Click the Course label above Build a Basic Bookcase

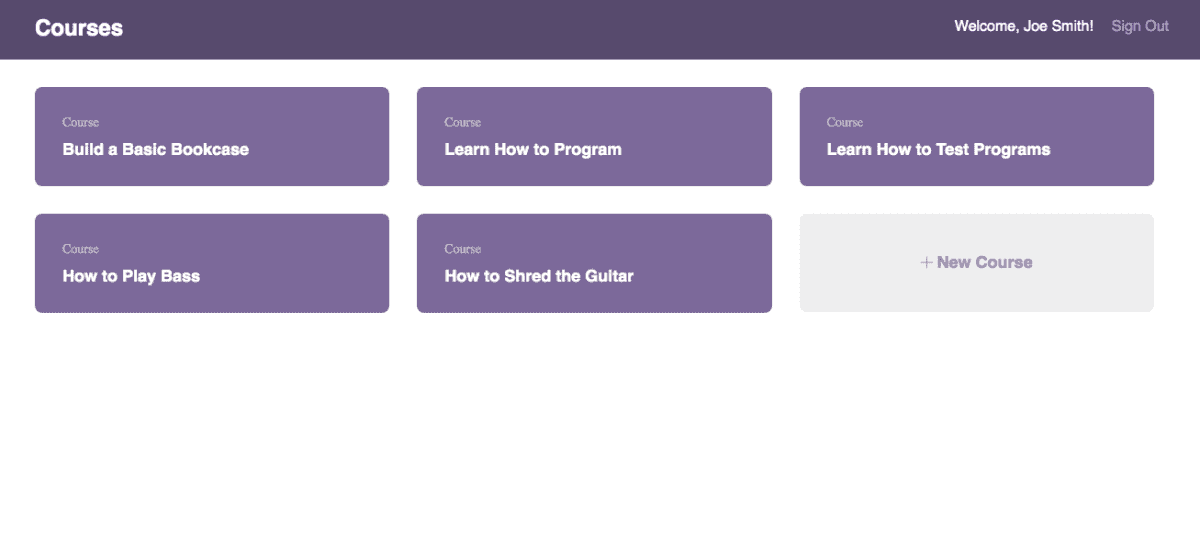click(81, 122)
